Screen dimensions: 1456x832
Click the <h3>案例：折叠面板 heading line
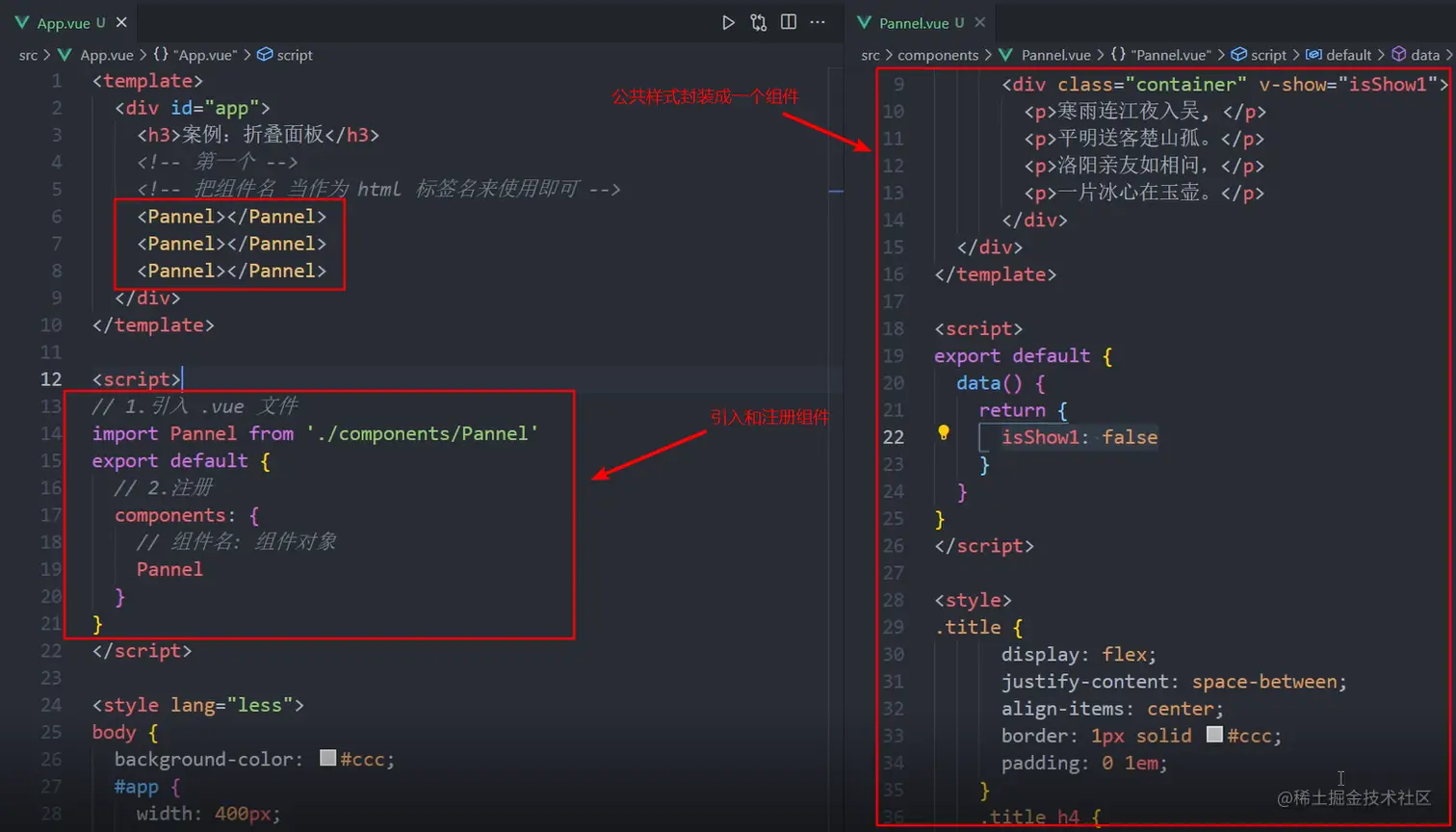point(258,135)
